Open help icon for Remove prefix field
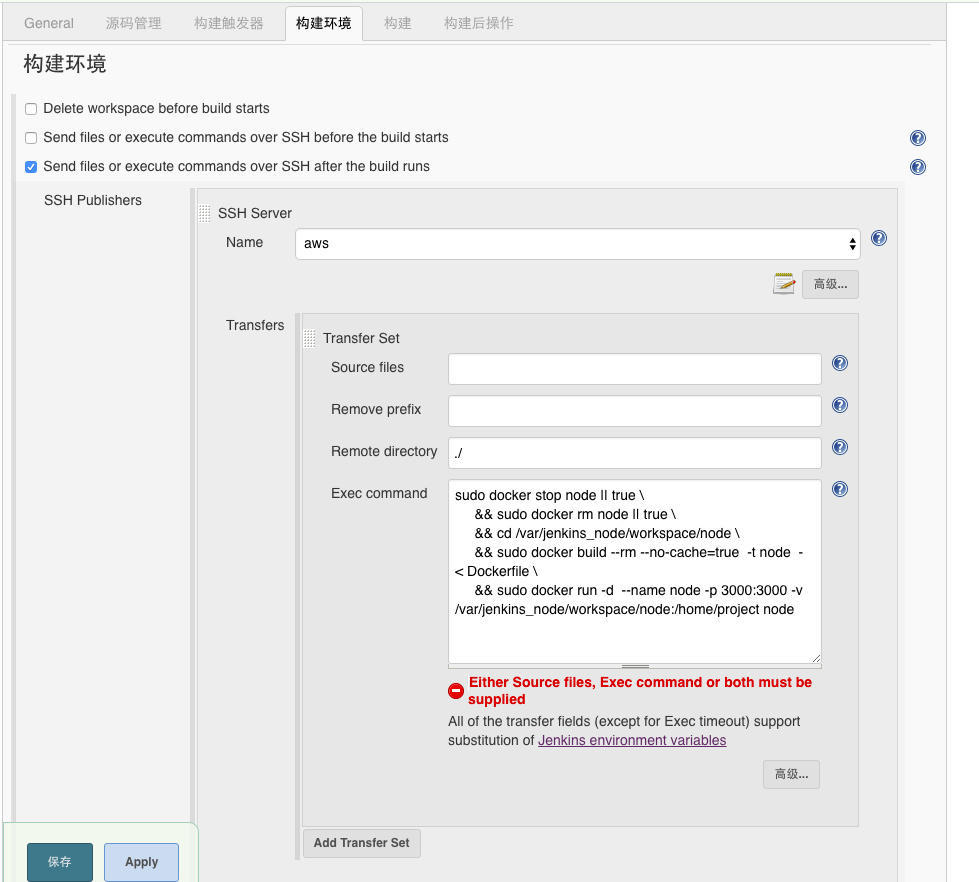The height and width of the screenshot is (882, 979). tap(840, 405)
